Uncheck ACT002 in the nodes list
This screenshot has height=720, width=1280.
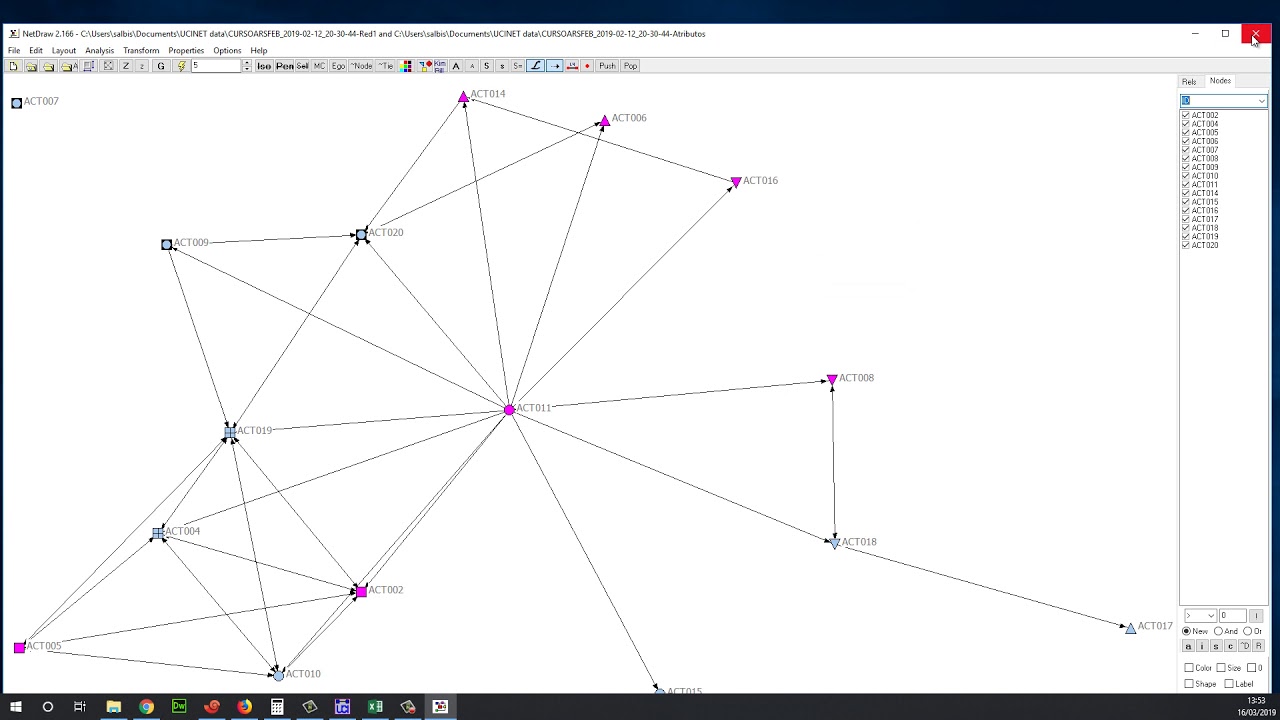pos(1186,115)
